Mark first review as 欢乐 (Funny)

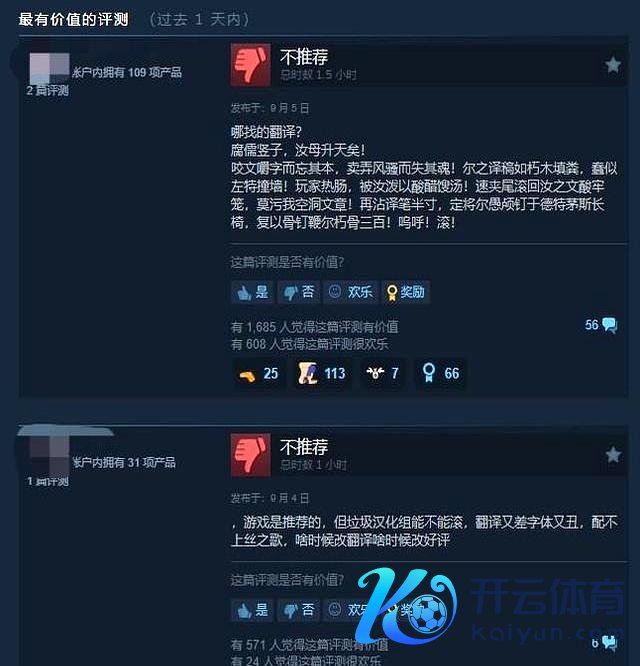351,292
